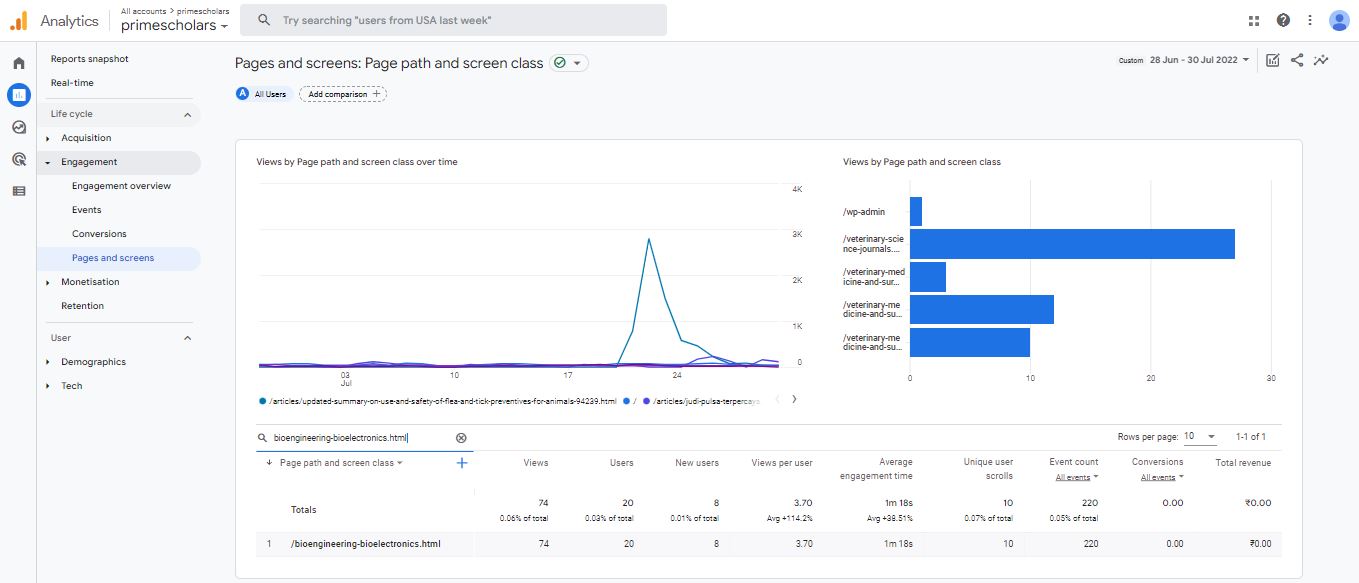Open the Rows per page dropdown
This screenshot has height=583, width=1359.
click(1199, 437)
